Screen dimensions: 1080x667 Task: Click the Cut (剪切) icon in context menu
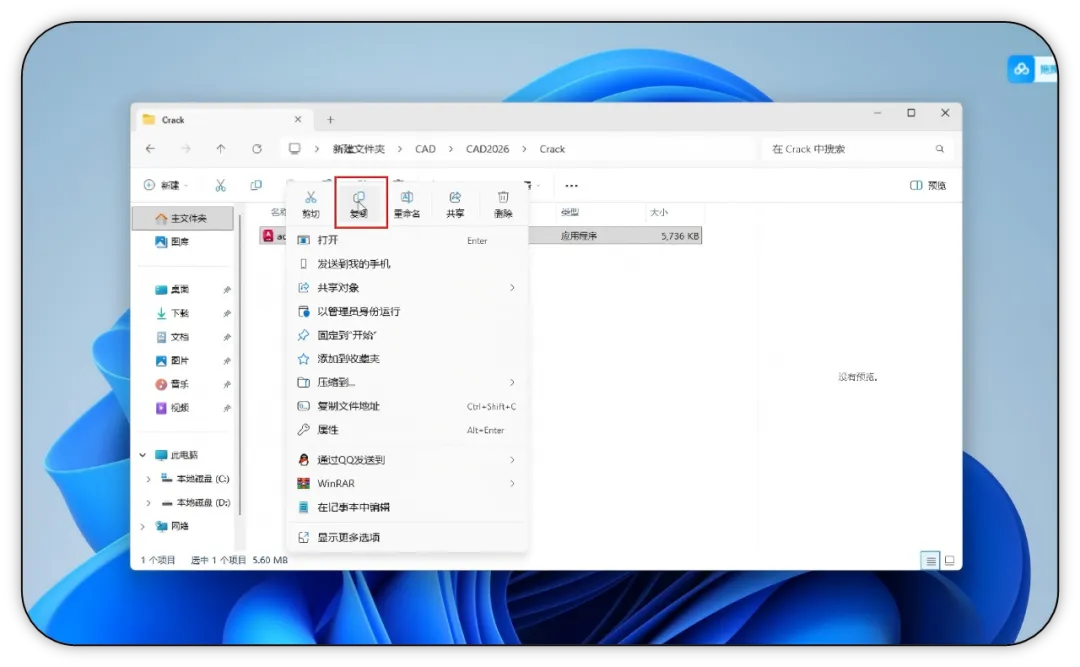pos(311,198)
